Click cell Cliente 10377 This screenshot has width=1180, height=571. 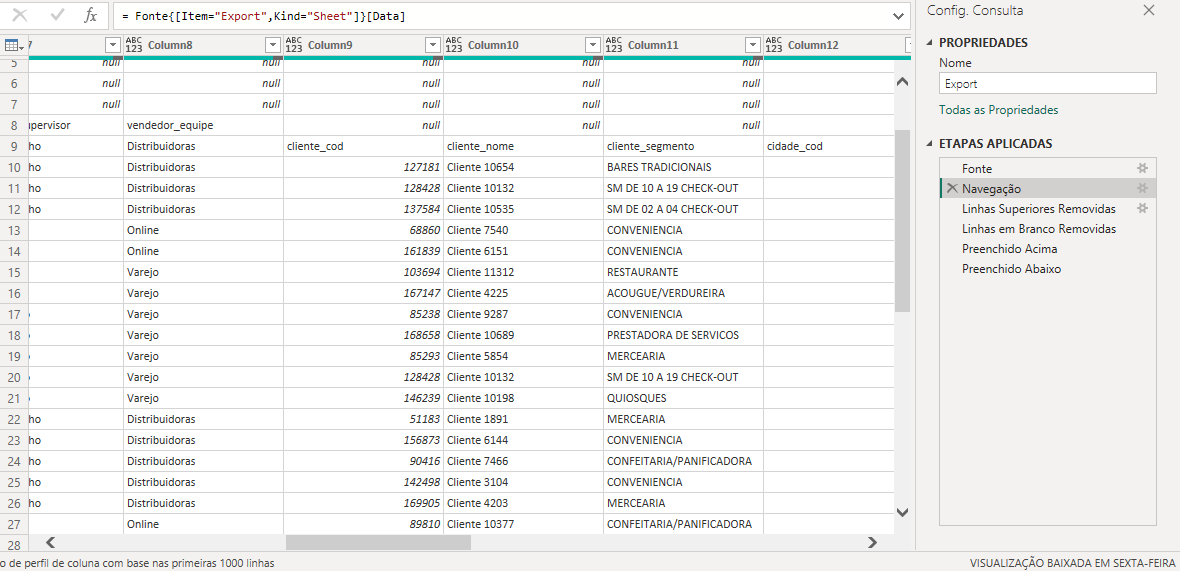(x=523, y=524)
